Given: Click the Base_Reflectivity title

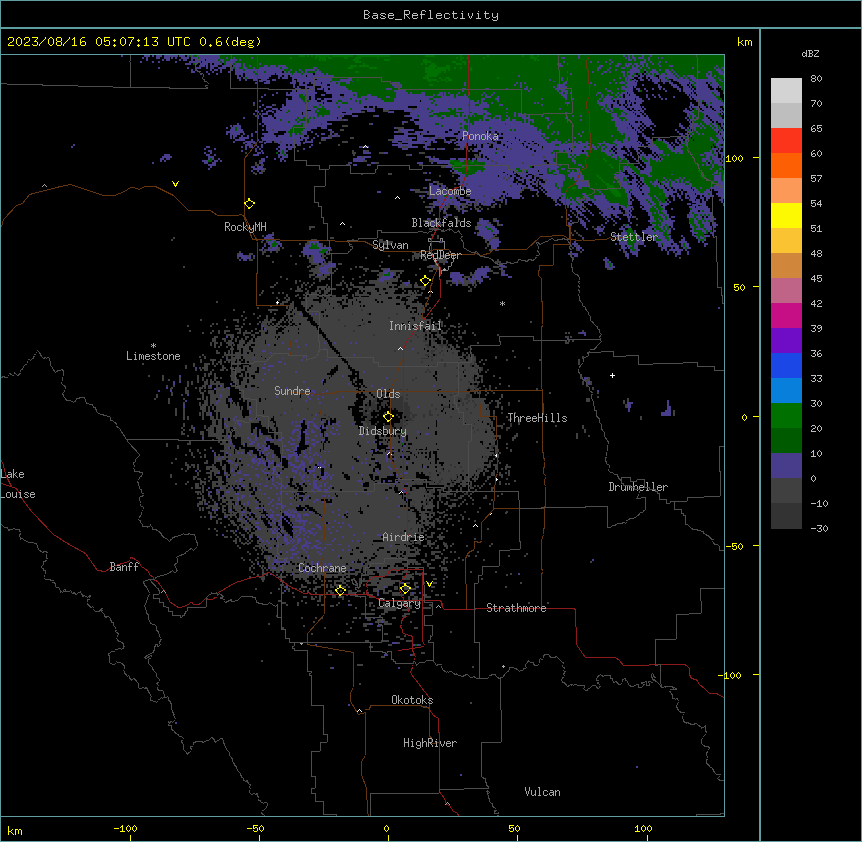Looking at the screenshot, I should coord(431,15).
